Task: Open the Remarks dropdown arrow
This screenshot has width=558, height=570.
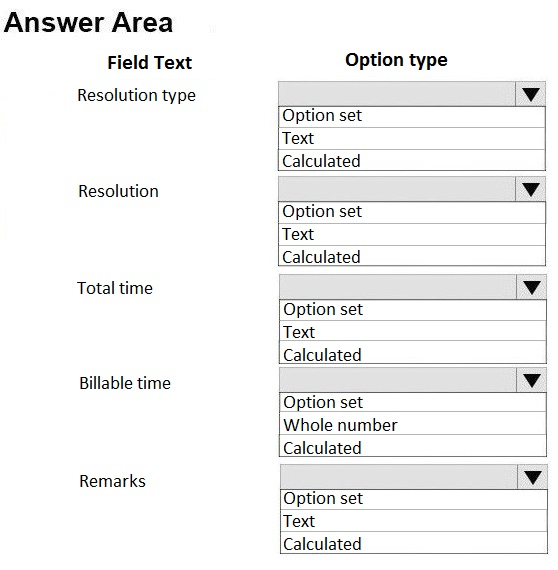Action: 533,477
